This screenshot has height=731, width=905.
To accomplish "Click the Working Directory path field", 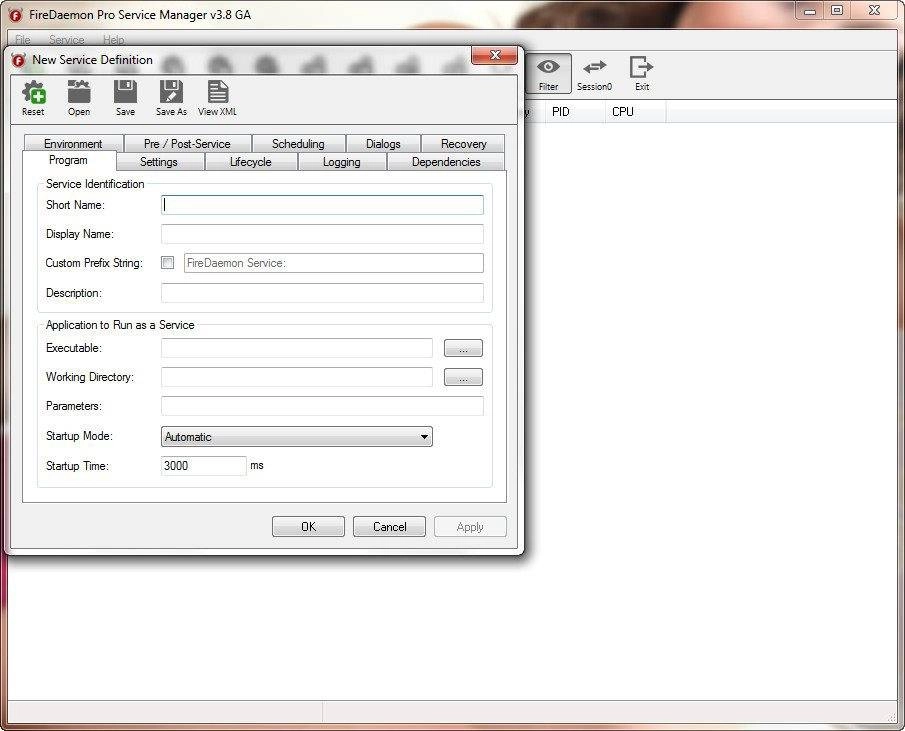I will click(297, 377).
